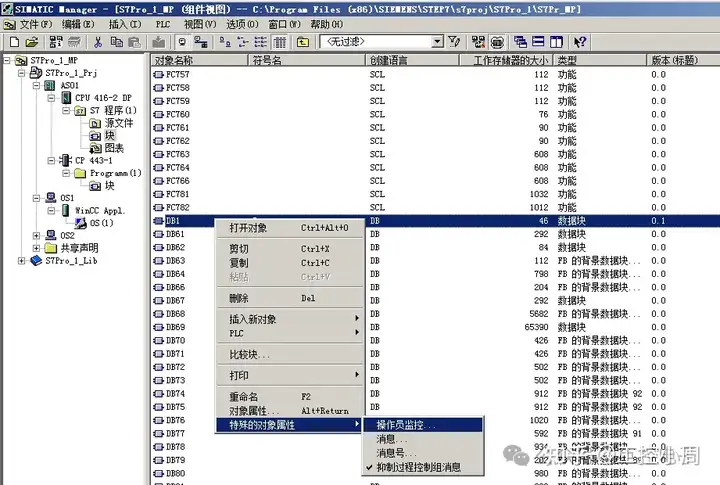
Task: Choose 比较块... in the context menu
Action: click(x=289, y=355)
